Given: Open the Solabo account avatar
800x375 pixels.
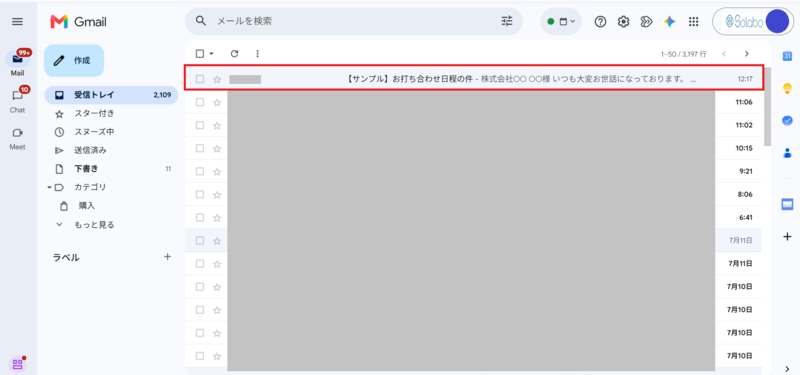Looking at the screenshot, I should click(778, 21).
